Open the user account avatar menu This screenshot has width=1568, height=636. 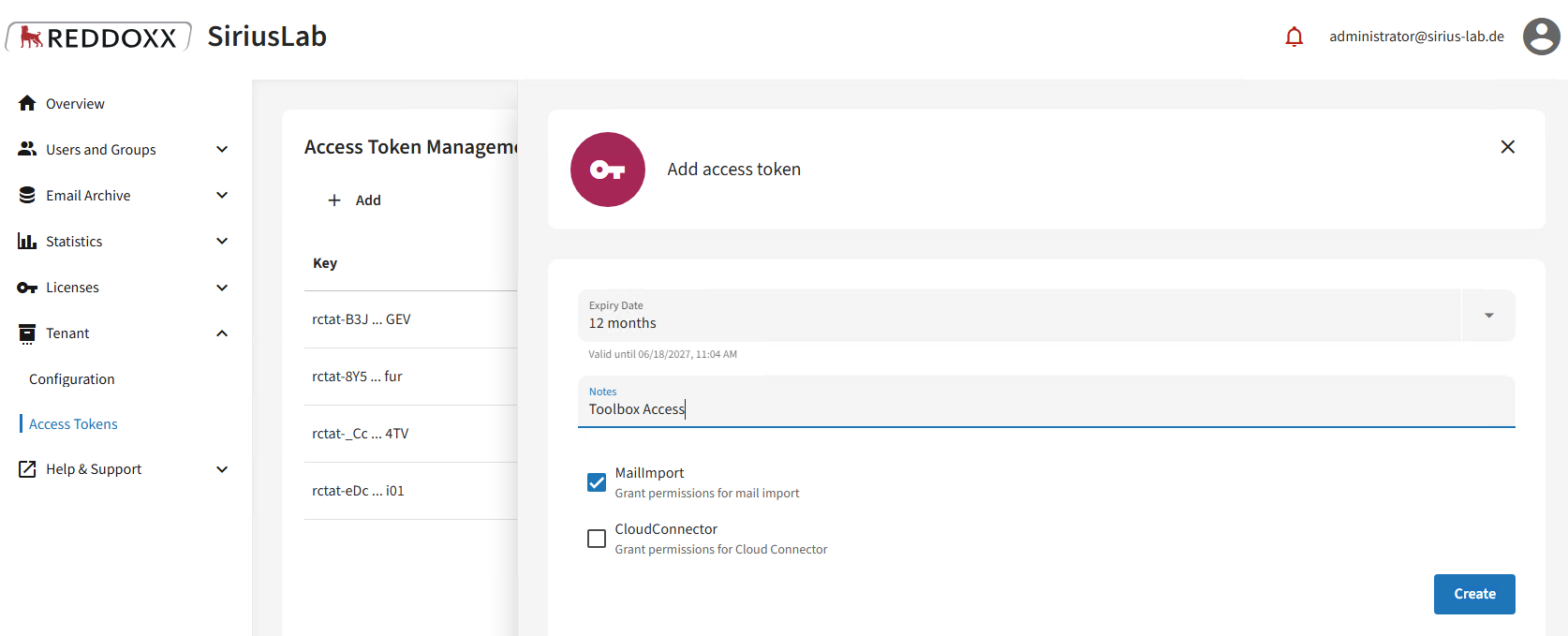point(1541,37)
